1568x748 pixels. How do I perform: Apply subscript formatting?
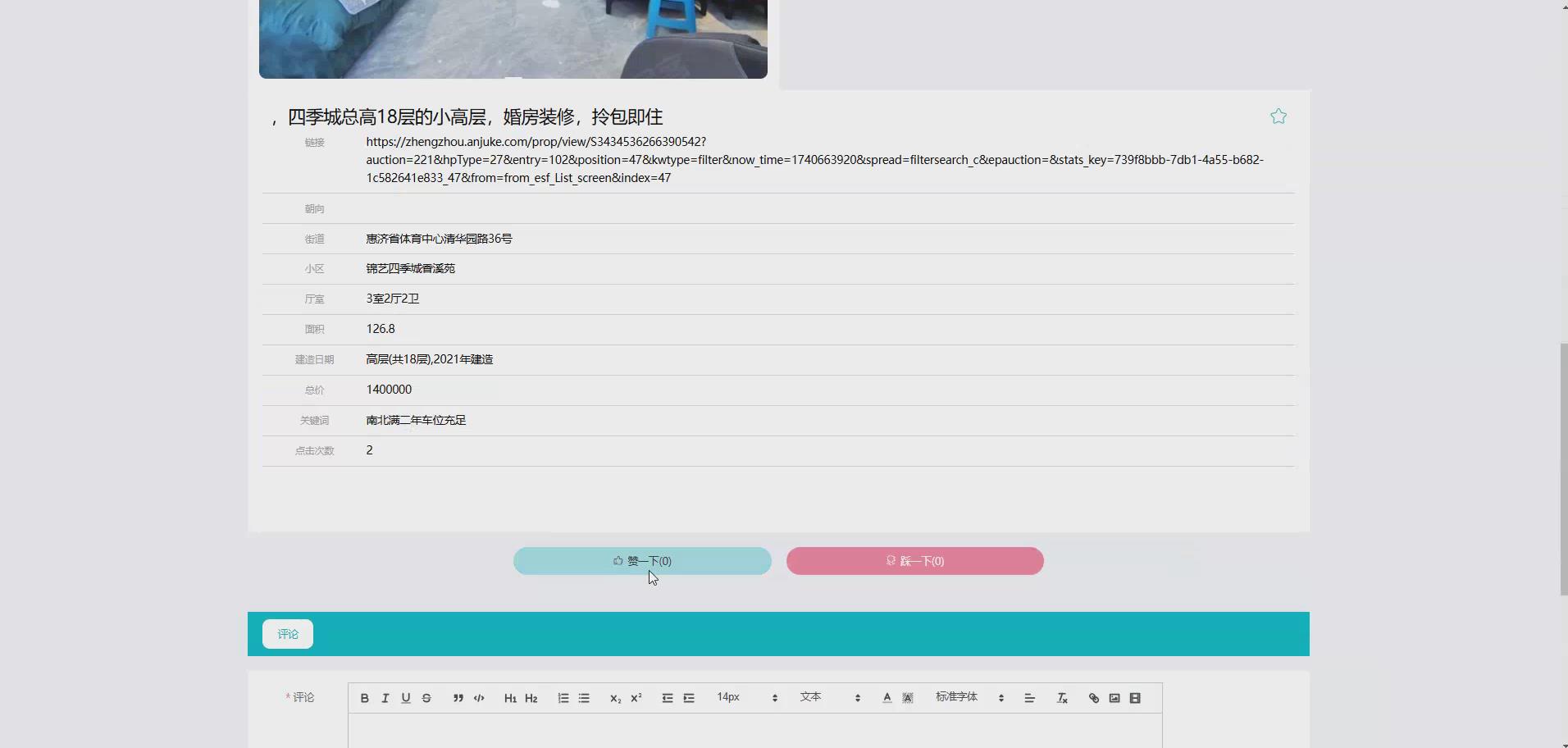pos(615,698)
